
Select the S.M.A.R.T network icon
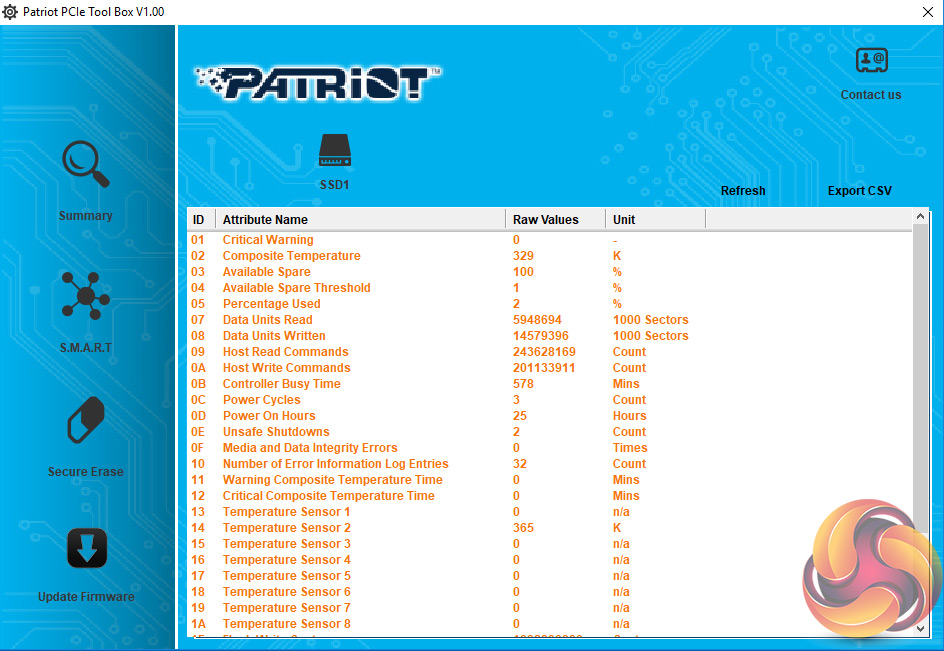[x=85, y=295]
